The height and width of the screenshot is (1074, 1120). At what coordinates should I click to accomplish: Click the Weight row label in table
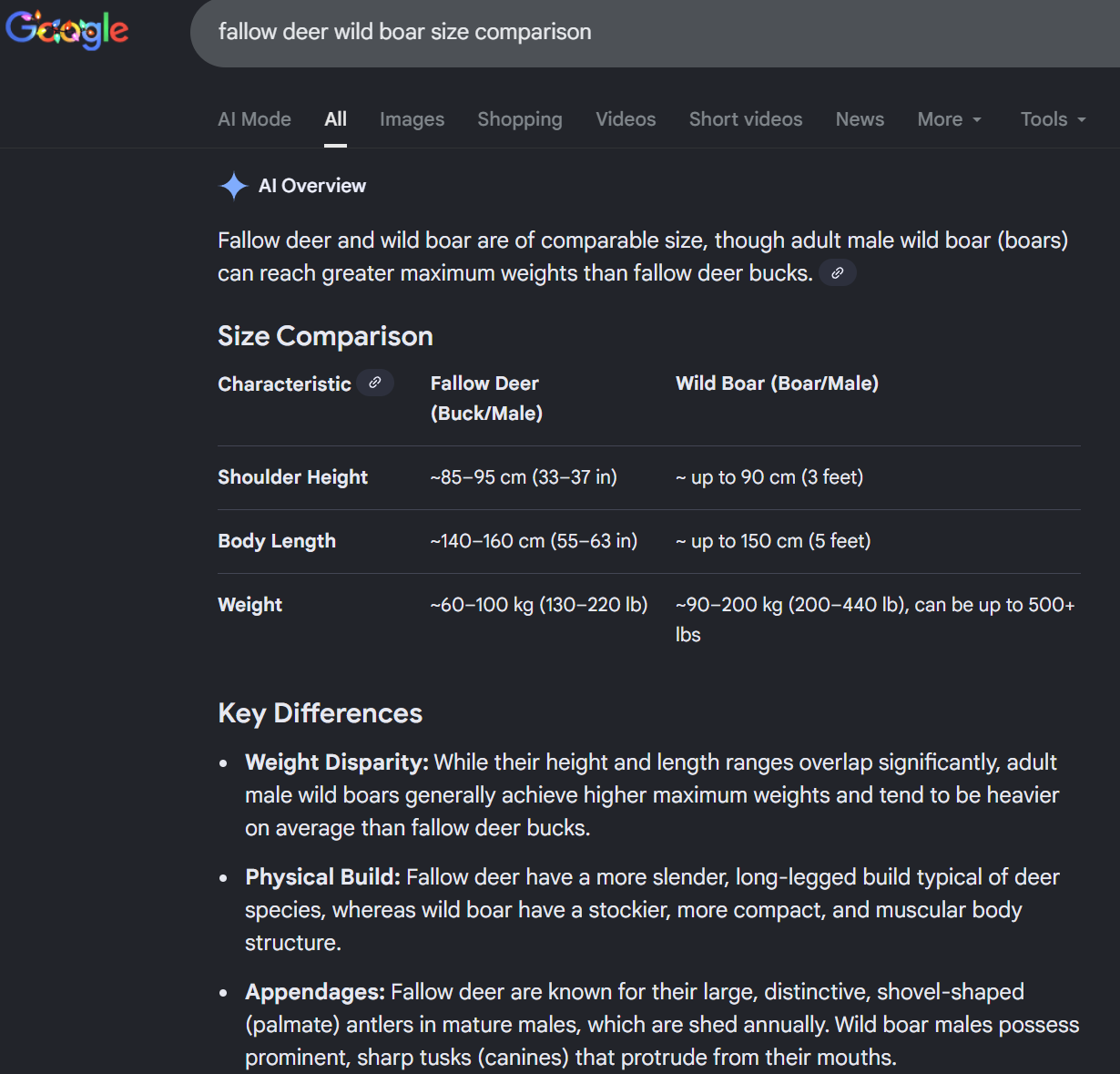click(x=250, y=605)
